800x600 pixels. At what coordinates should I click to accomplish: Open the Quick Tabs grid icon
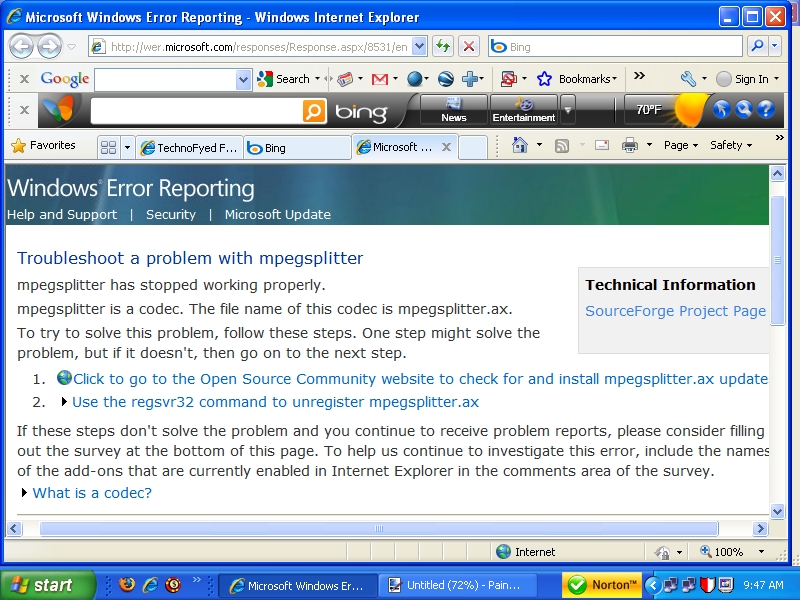(x=109, y=147)
